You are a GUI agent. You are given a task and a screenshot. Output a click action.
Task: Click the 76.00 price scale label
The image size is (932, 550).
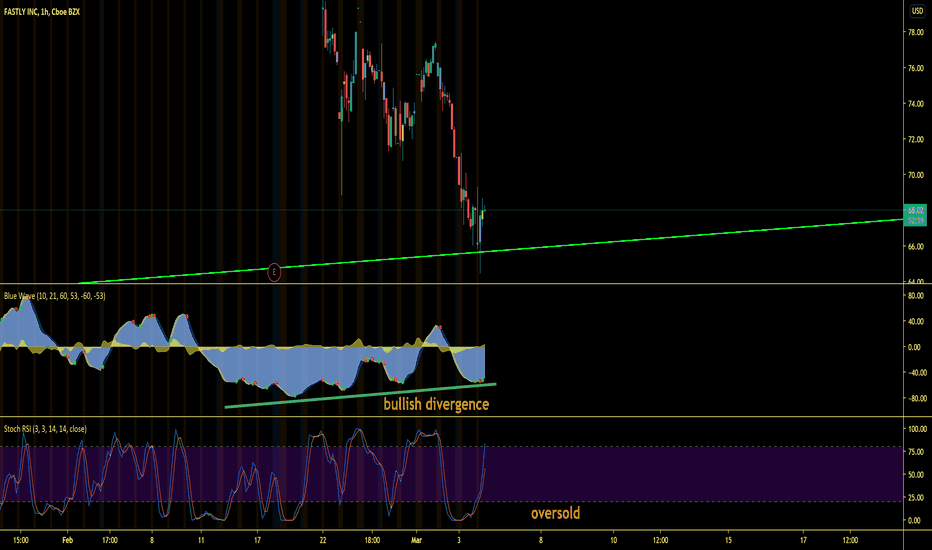(x=916, y=68)
